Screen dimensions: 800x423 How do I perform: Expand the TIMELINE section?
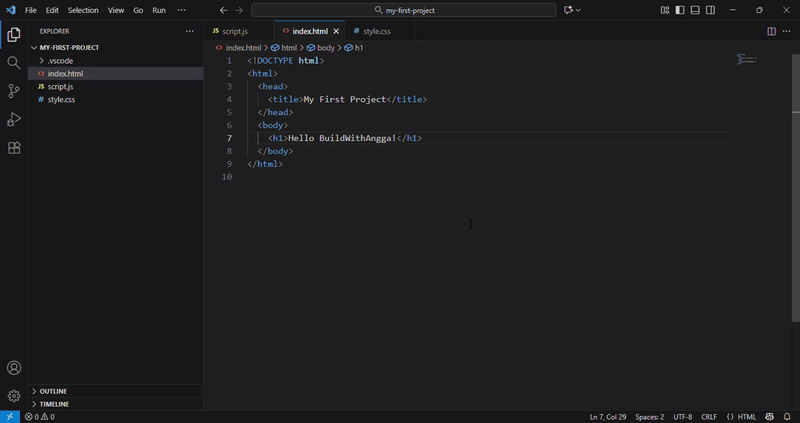(x=116, y=404)
